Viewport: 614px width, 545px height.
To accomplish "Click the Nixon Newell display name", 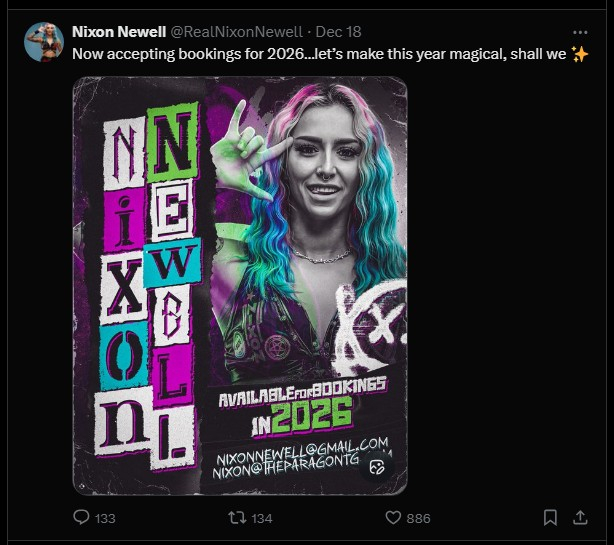I will click(x=118, y=31).
